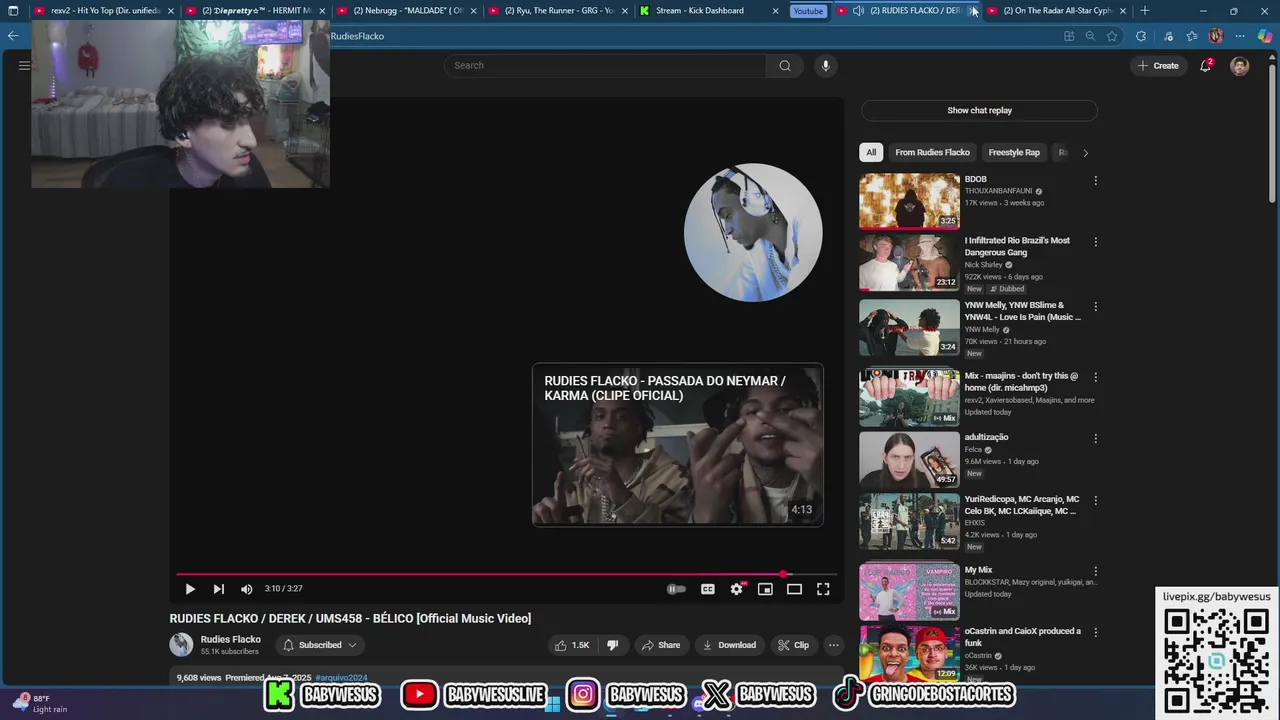
Task: Open the BDOB video thumbnail
Action: coord(909,201)
